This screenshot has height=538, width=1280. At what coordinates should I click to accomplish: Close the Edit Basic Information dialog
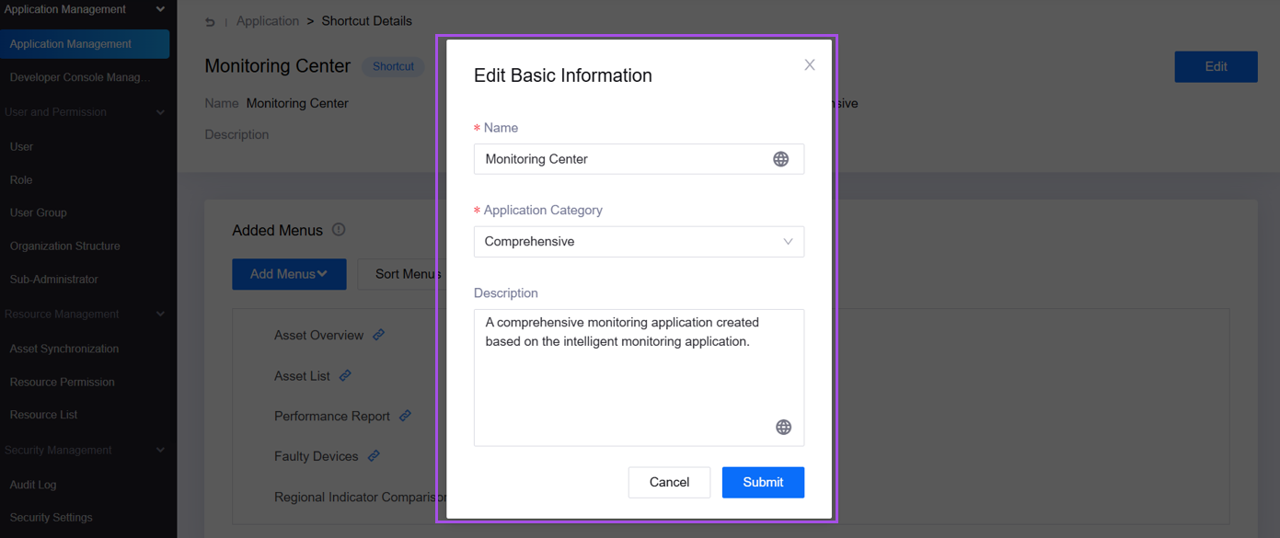(809, 65)
